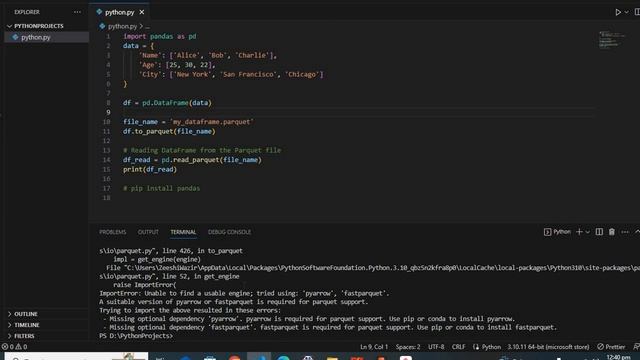Select Python interpreter 3.10.11 64-bit
The width and height of the screenshot is (640, 360).
click(548, 347)
